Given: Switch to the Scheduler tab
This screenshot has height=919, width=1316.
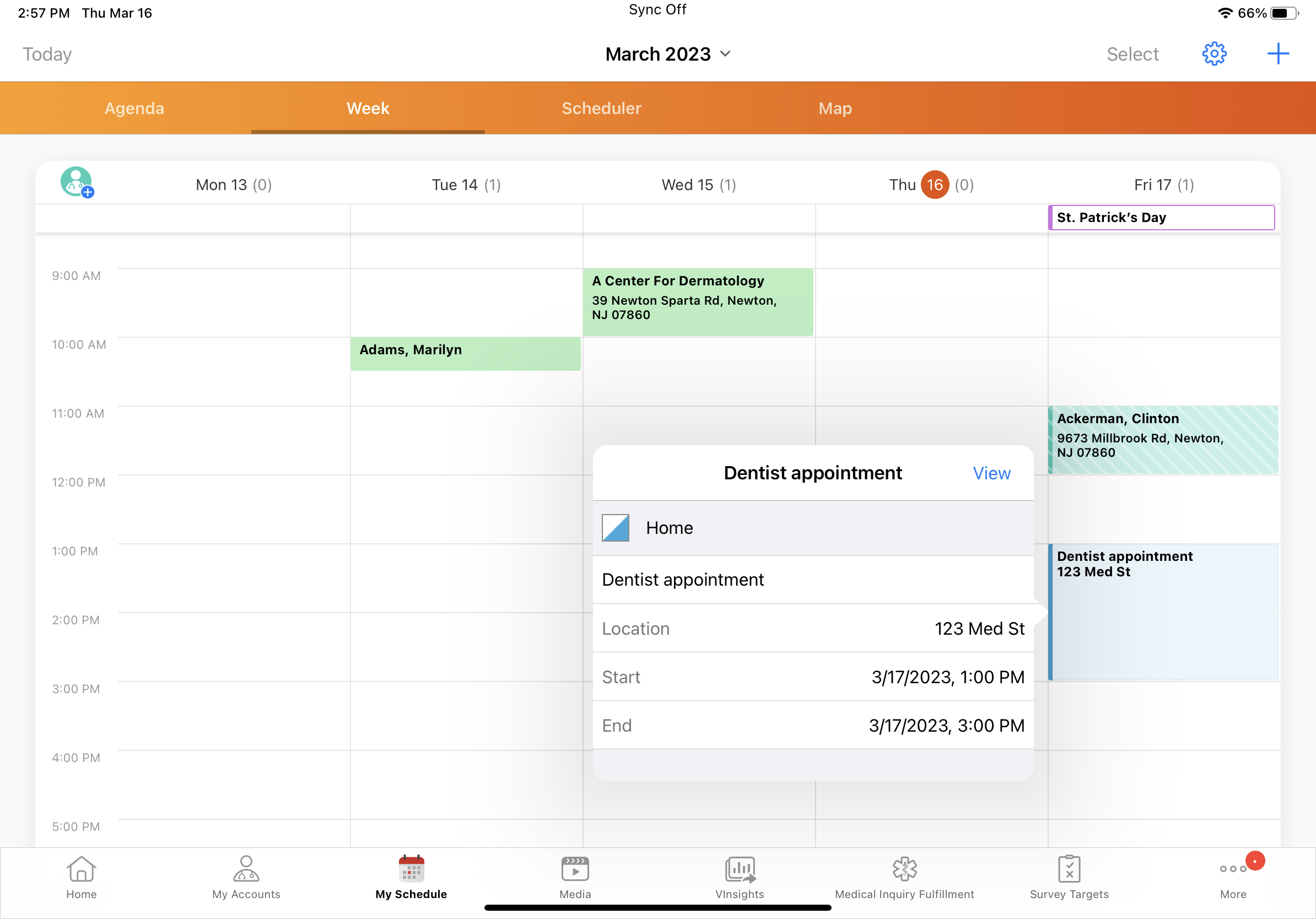Looking at the screenshot, I should [601, 109].
